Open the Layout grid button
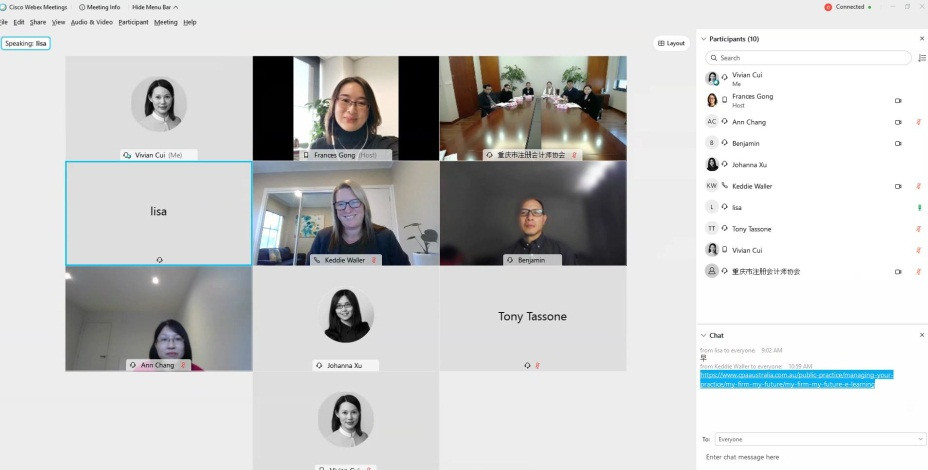928x470 pixels. tap(671, 43)
